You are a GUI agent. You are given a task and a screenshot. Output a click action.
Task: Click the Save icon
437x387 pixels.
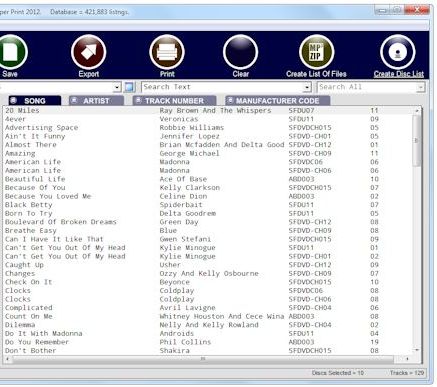click(11, 52)
